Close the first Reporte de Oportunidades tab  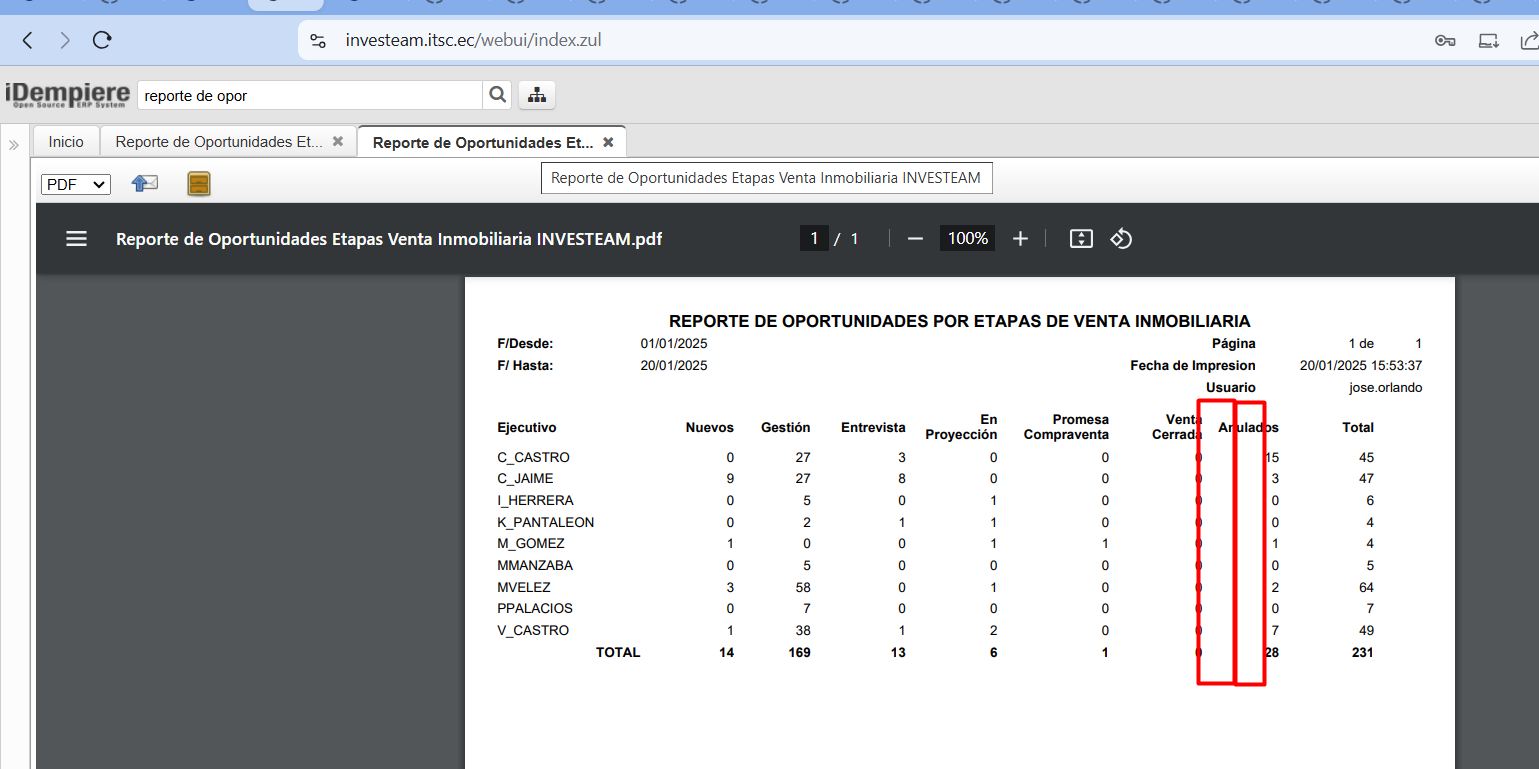(338, 142)
